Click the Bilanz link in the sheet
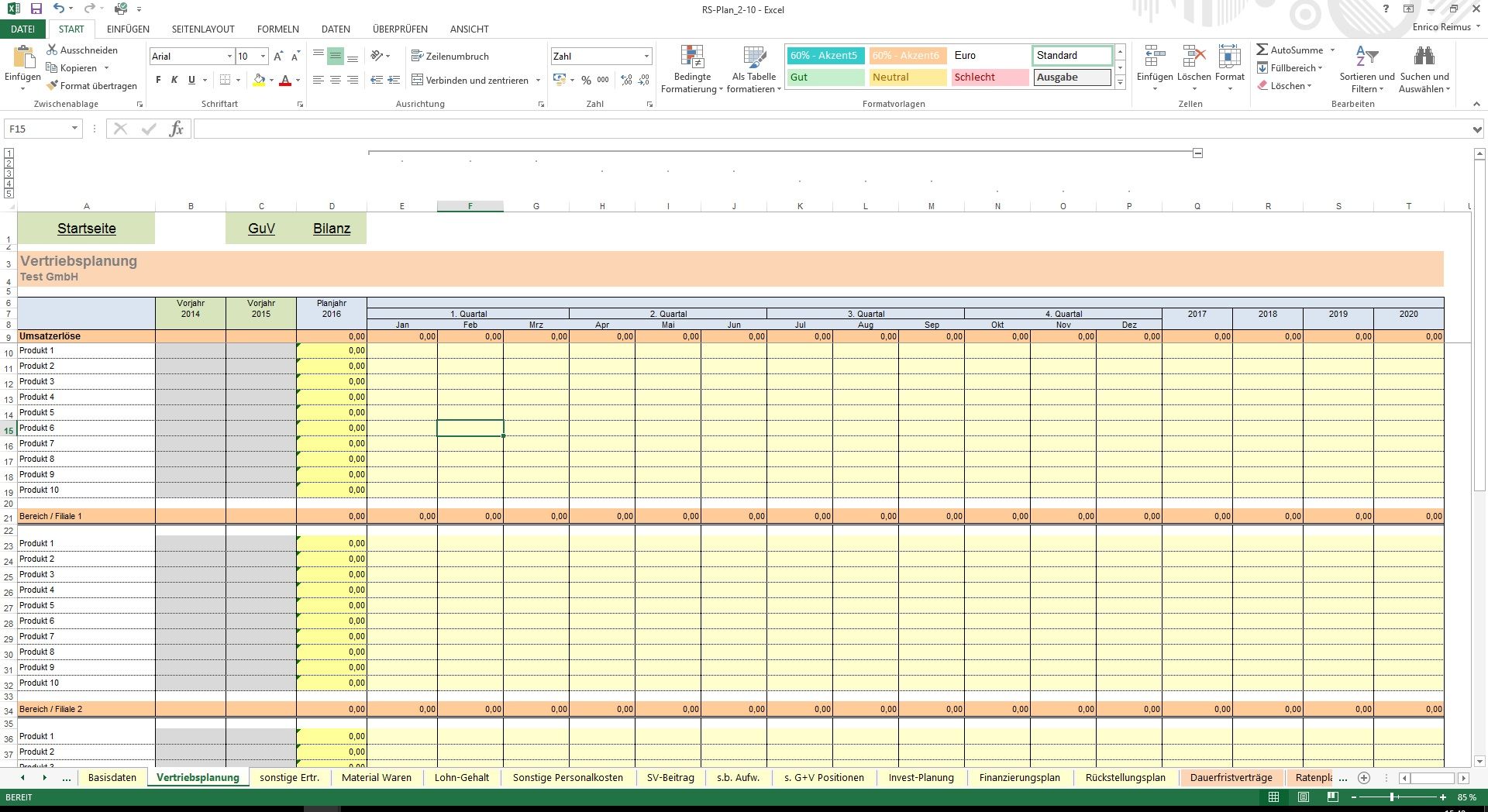1488x812 pixels. 332,229
